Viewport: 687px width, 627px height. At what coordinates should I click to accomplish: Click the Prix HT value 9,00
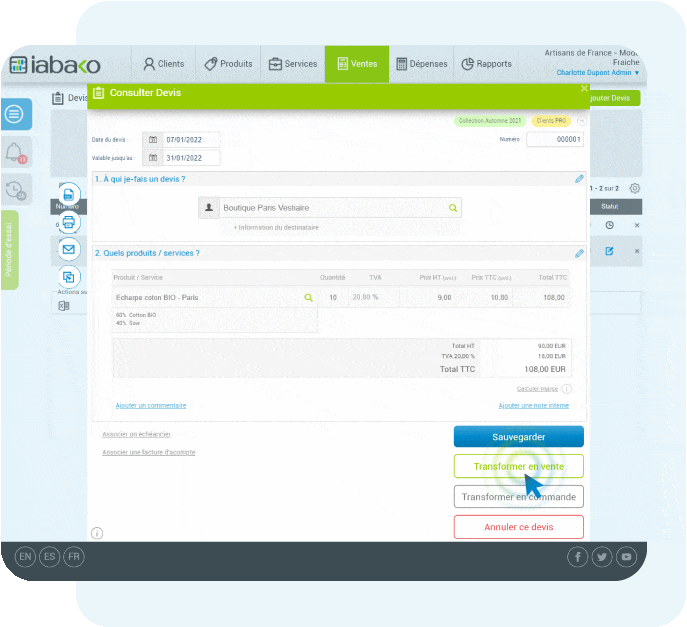(428, 298)
